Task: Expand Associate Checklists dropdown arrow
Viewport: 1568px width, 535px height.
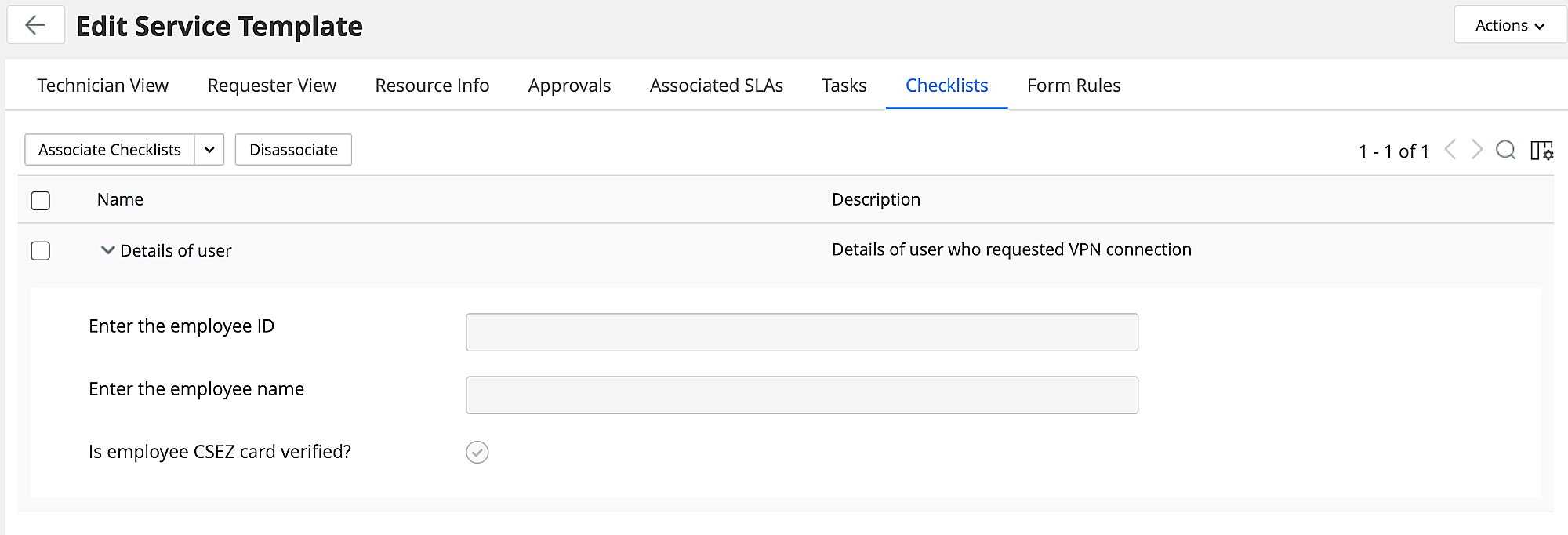Action: [209, 150]
